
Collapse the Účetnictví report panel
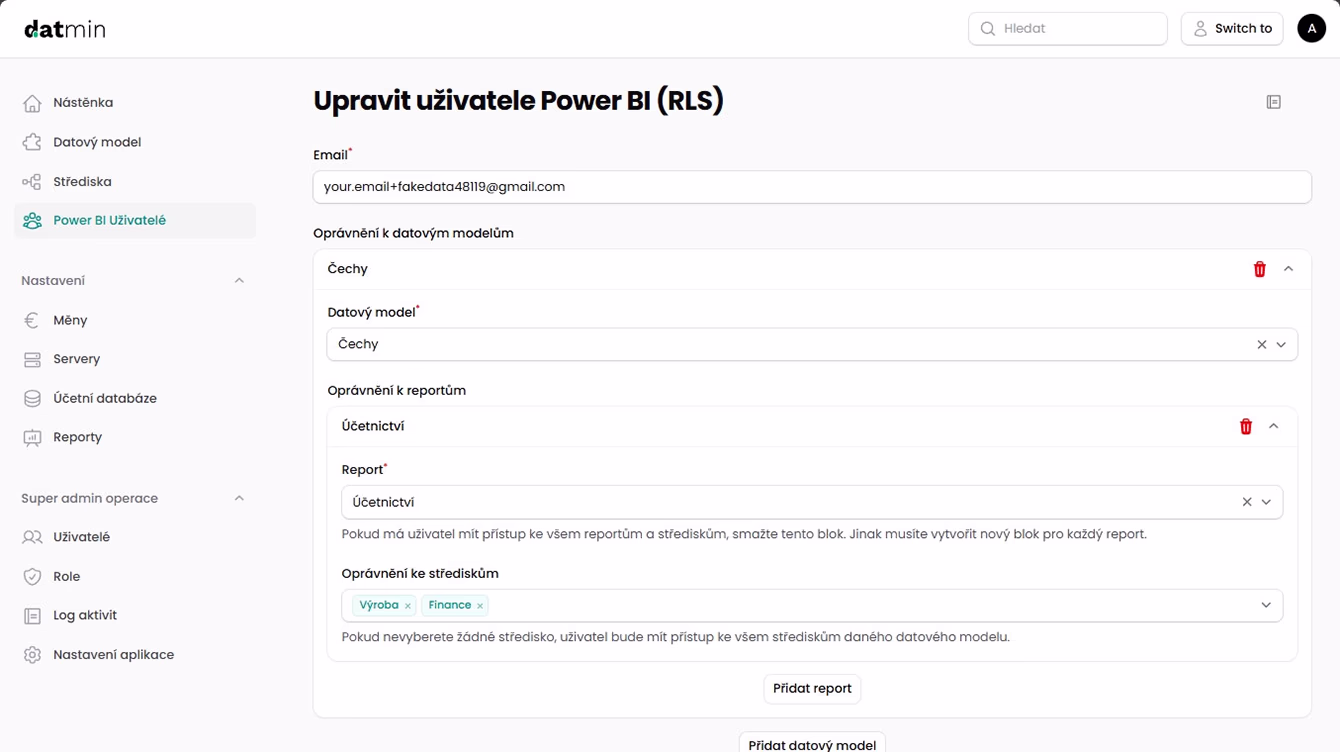pos(1273,427)
